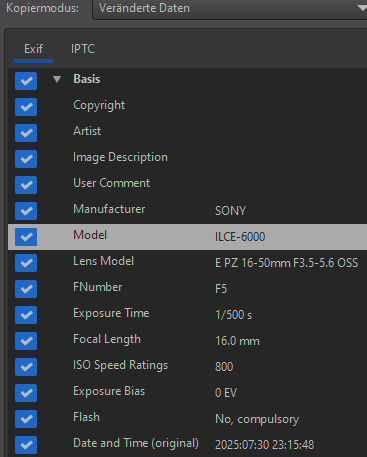Uncheck the FNumber checkbox

(26, 289)
